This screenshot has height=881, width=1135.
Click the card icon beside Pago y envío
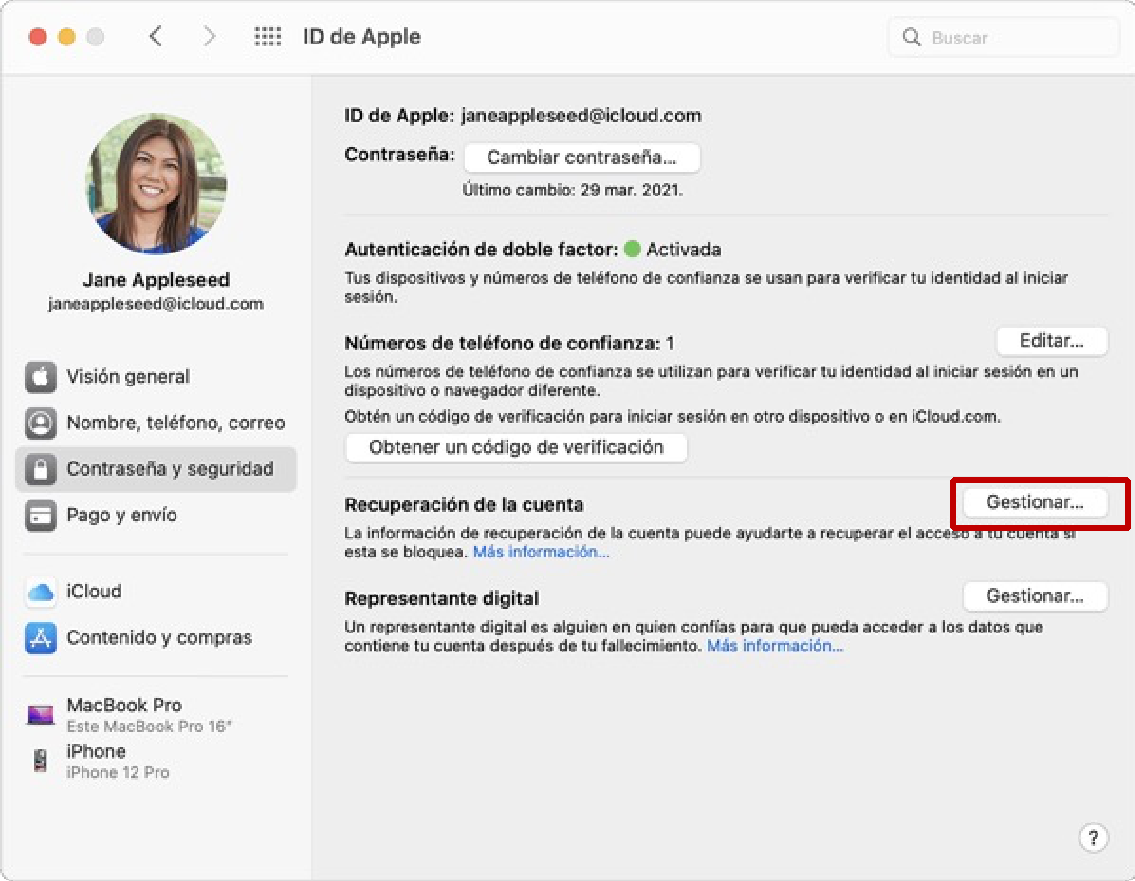[x=41, y=515]
